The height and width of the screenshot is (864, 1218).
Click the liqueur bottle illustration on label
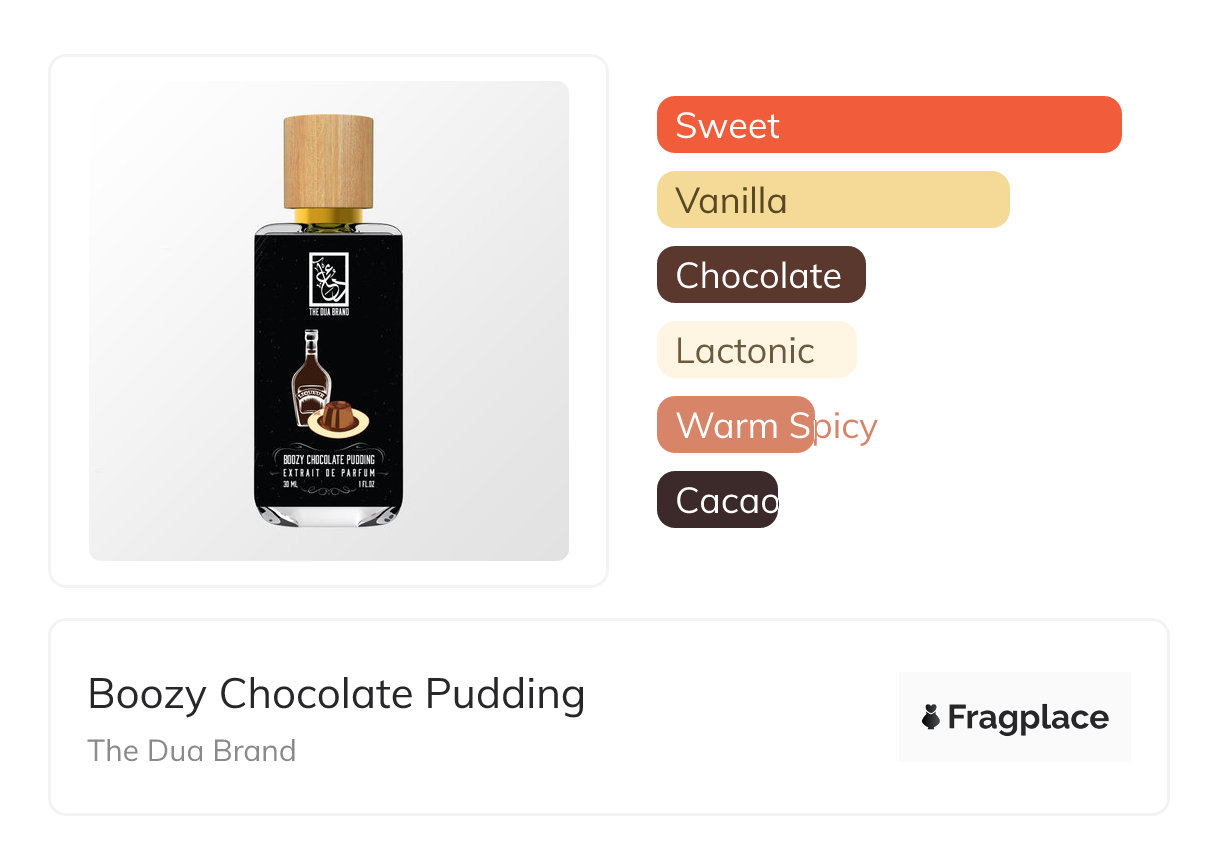(310, 378)
